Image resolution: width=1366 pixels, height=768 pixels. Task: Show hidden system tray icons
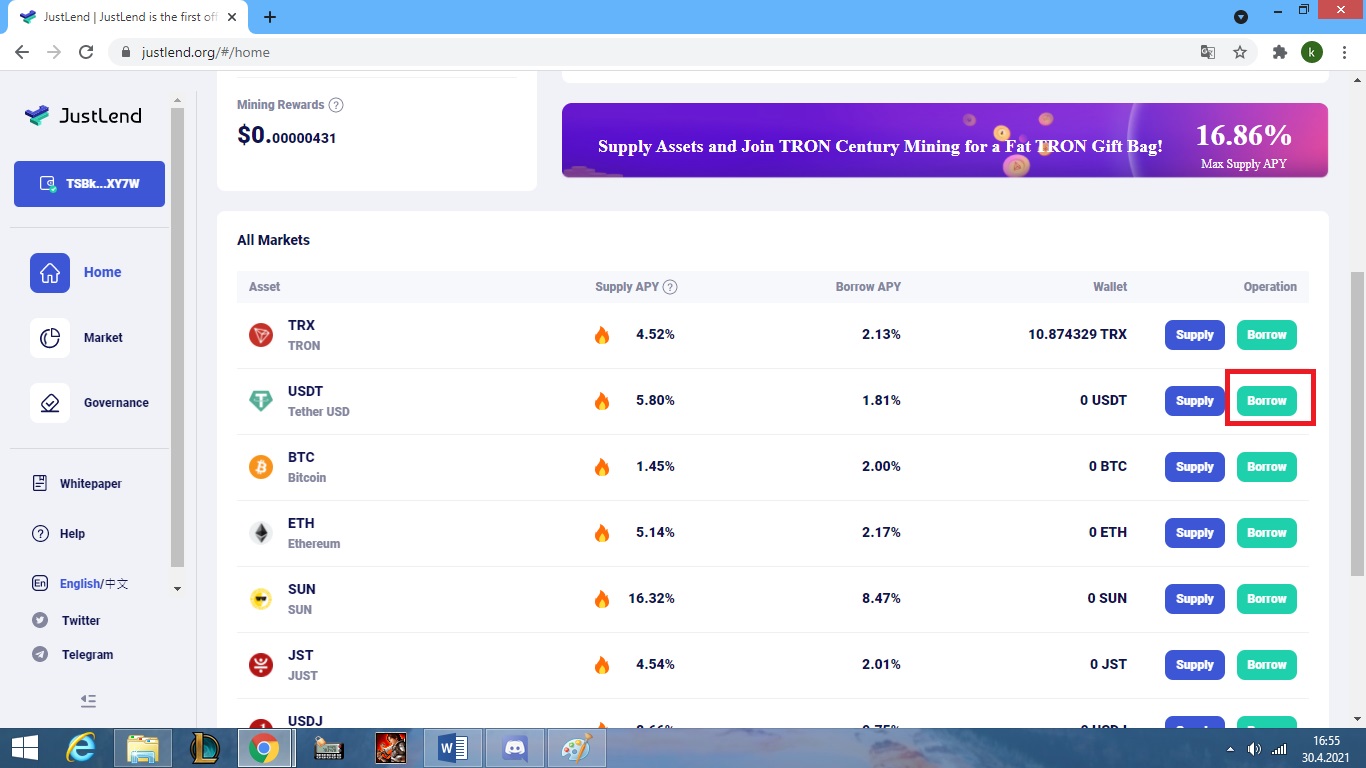(x=1230, y=749)
